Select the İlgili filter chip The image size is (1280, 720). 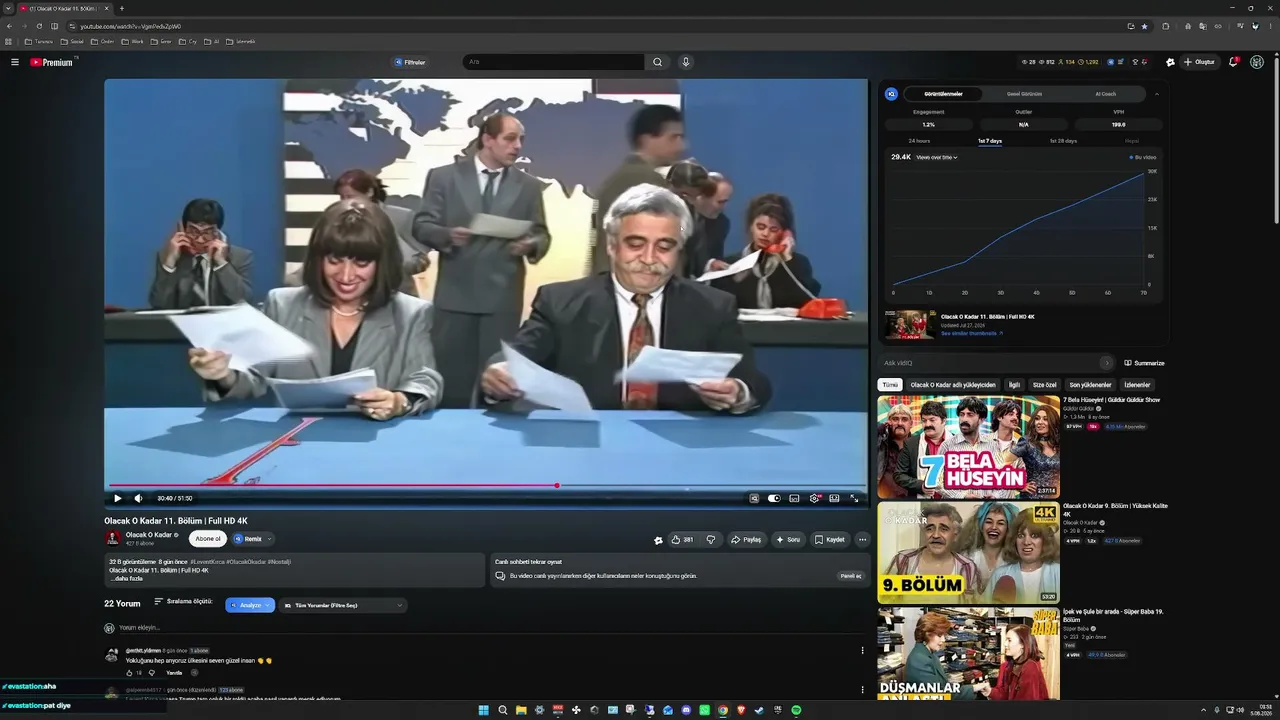tap(1014, 385)
